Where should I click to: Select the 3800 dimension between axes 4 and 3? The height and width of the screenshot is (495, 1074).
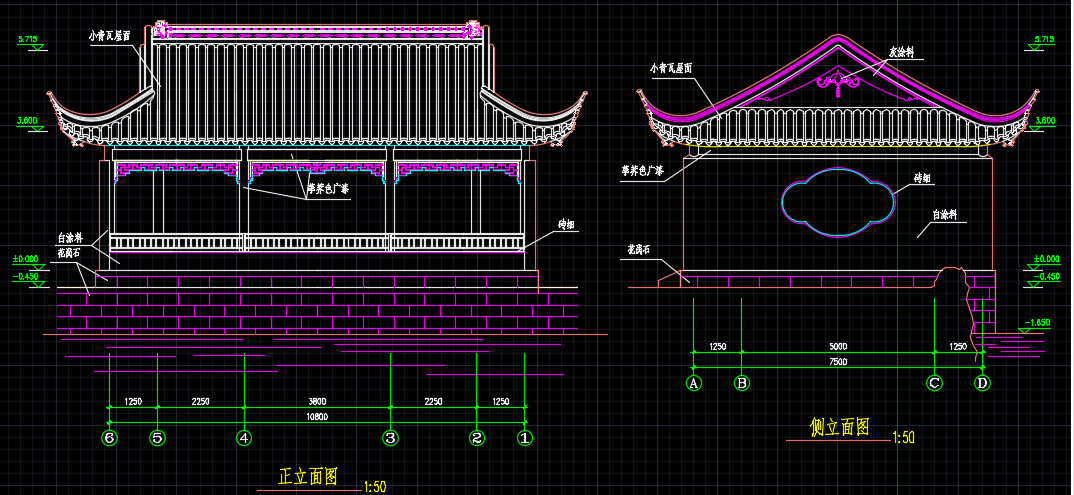(x=316, y=401)
